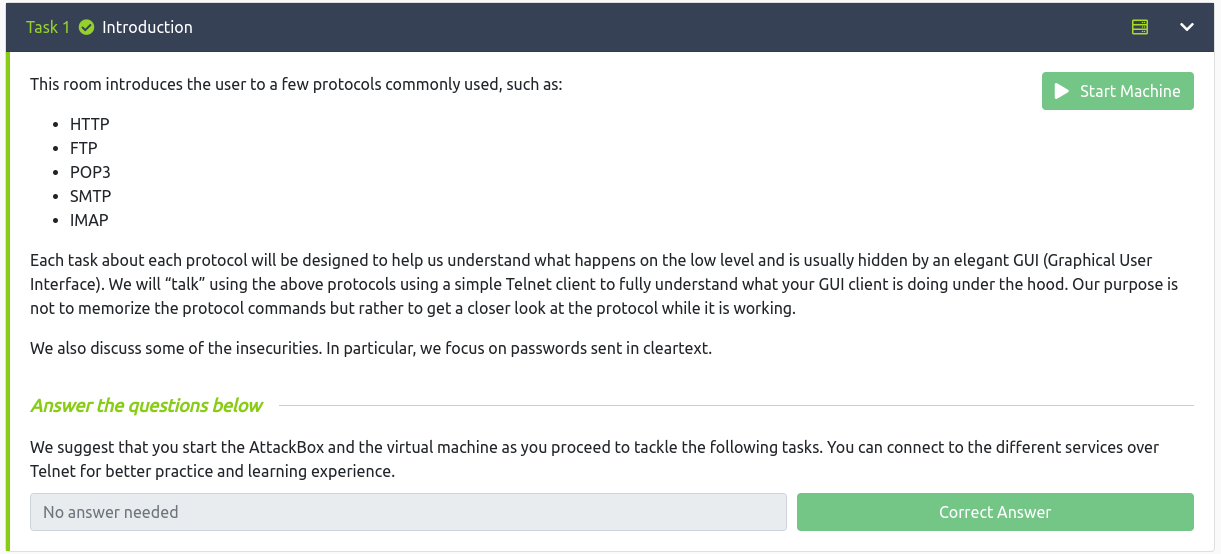This screenshot has width=1221, height=554.
Task: Click the paragraph starting 'Each task about each protocol'
Action: click(600, 284)
